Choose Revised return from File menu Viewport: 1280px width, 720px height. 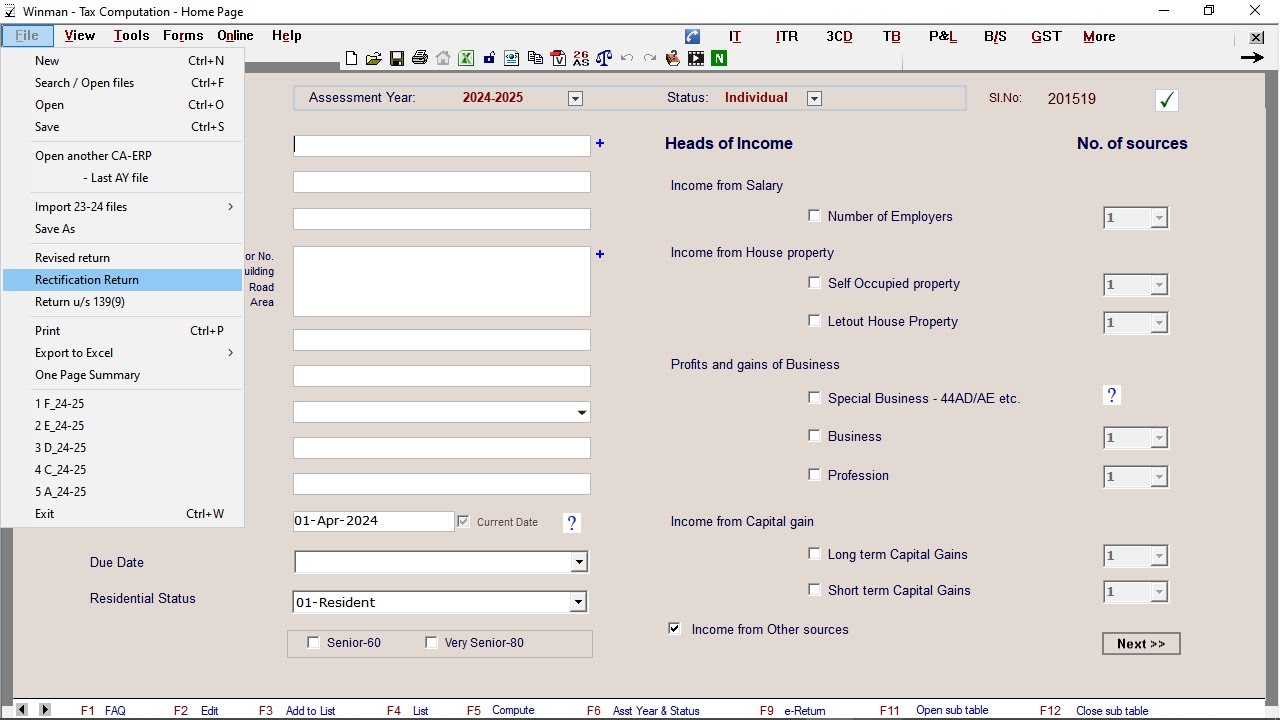[x=123, y=258]
